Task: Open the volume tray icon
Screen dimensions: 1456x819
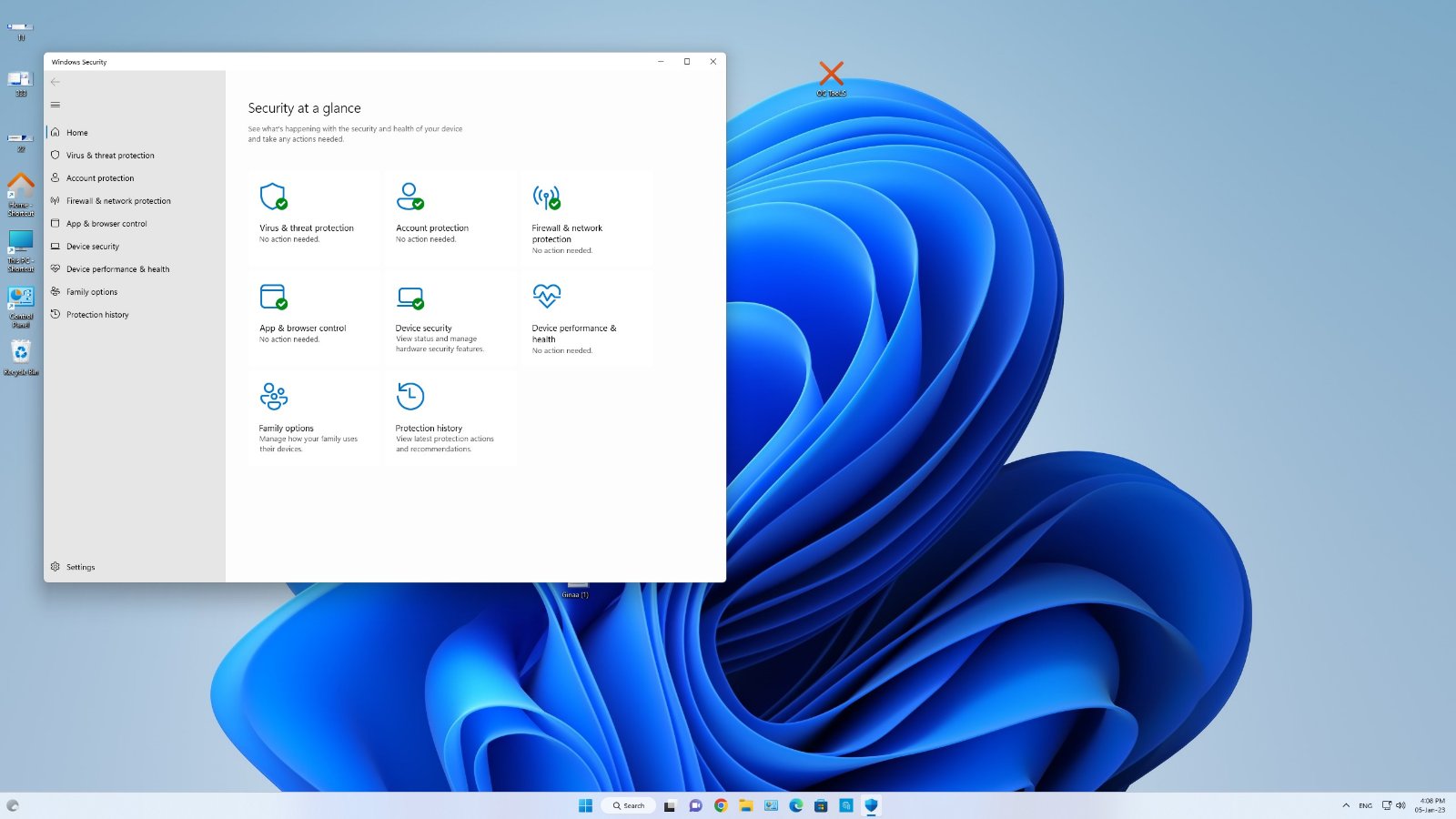Action: point(1400,805)
